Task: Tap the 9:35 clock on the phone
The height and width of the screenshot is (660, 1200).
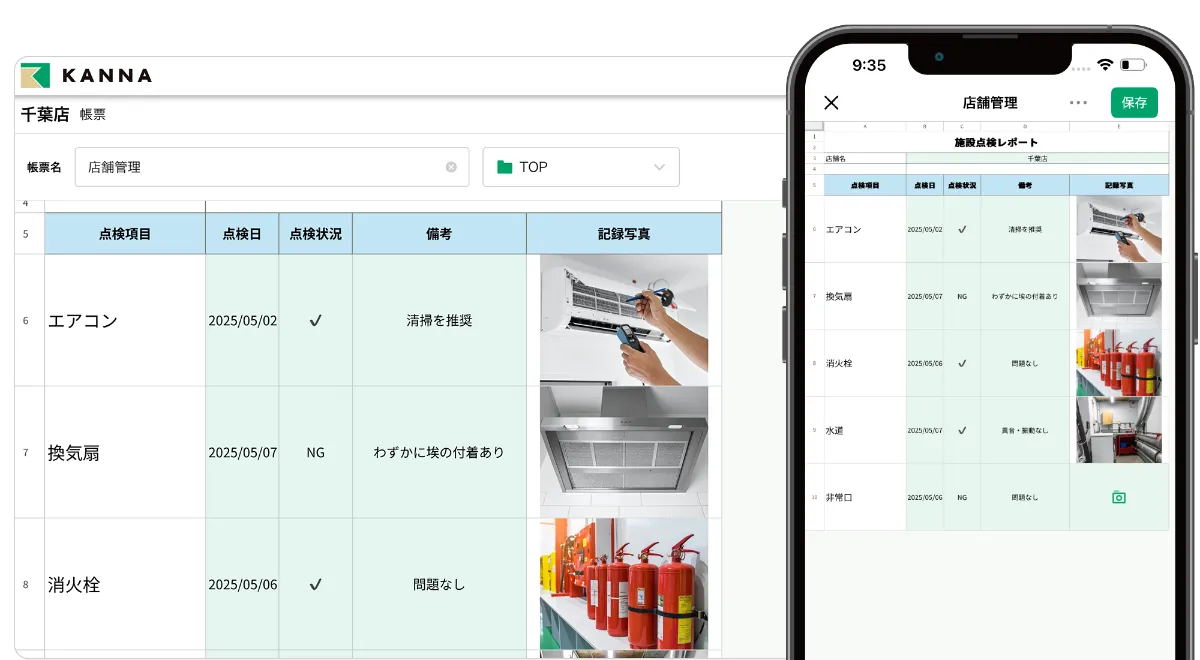Action: (869, 65)
